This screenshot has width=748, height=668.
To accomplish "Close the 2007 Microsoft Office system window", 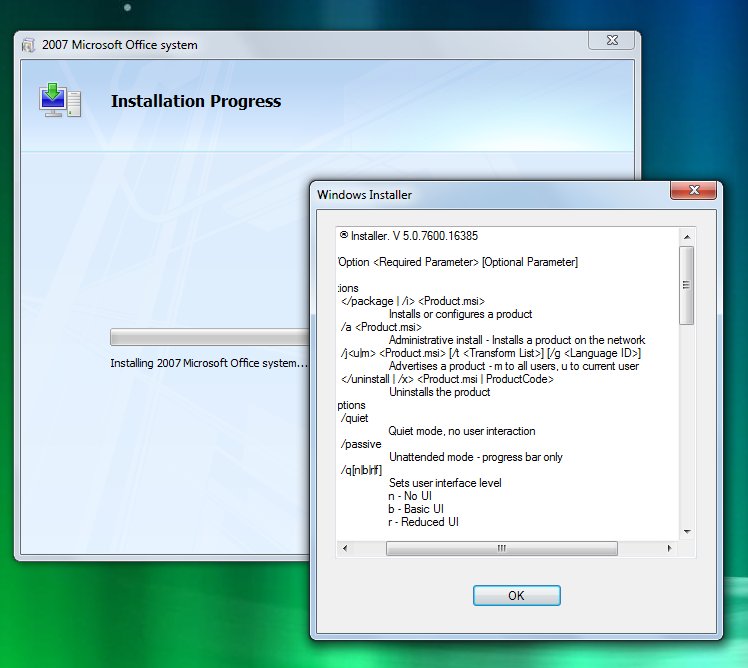I will pyautogui.click(x=609, y=42).
